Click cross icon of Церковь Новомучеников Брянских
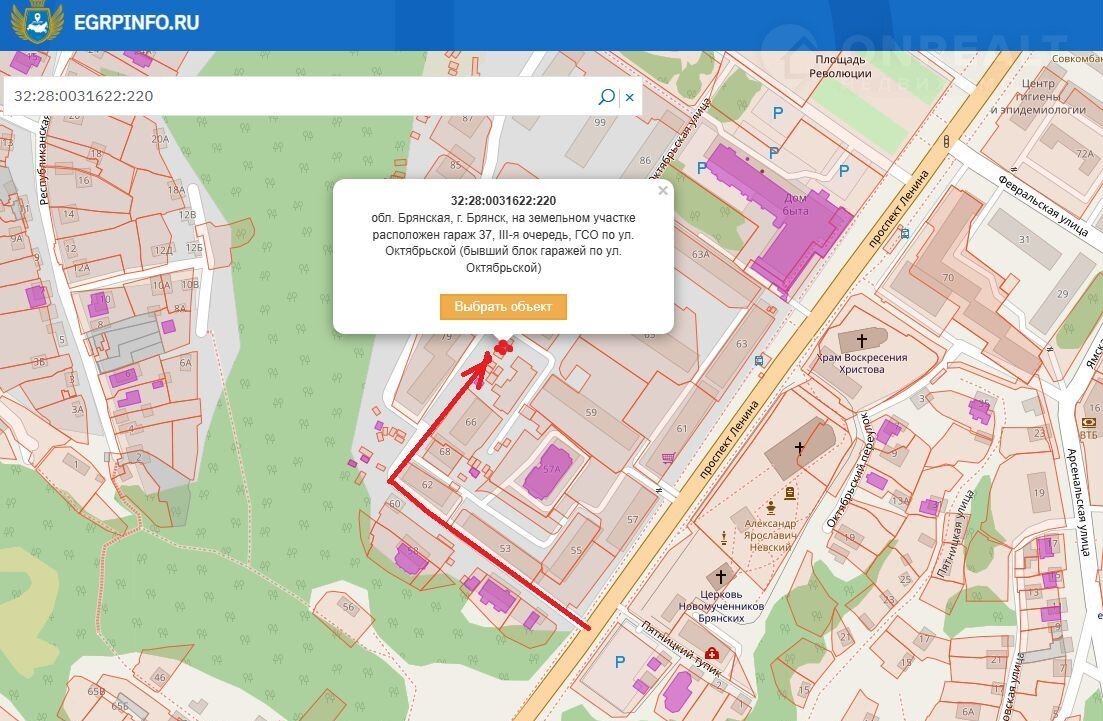Viewport: 1103px width, 721px height. point(720,576)
